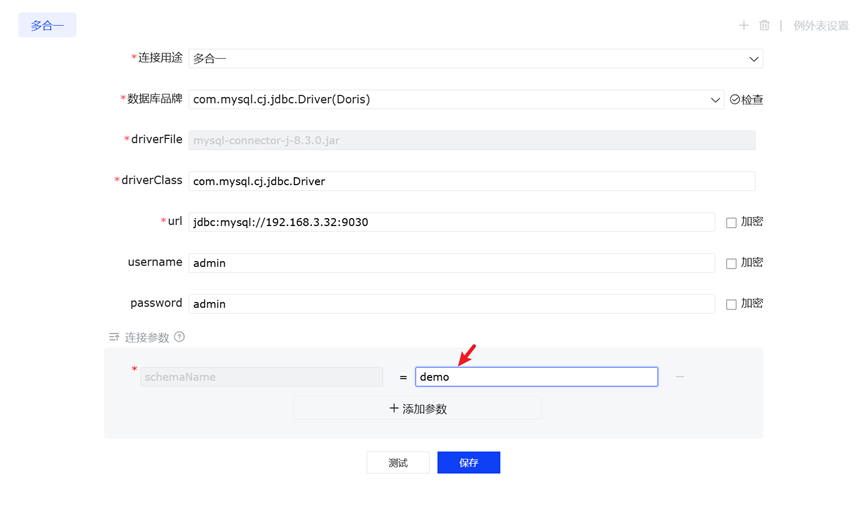
Task: Select the 多合一 tab
Action: coord(47,25)
